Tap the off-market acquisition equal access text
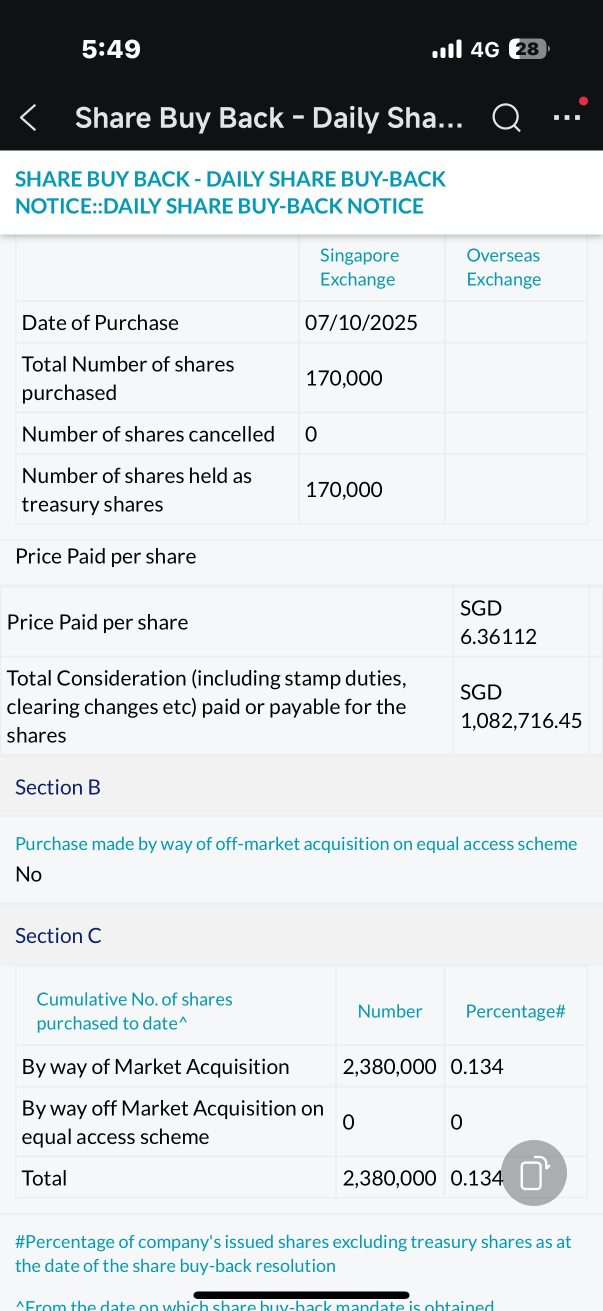 (296, 844)
